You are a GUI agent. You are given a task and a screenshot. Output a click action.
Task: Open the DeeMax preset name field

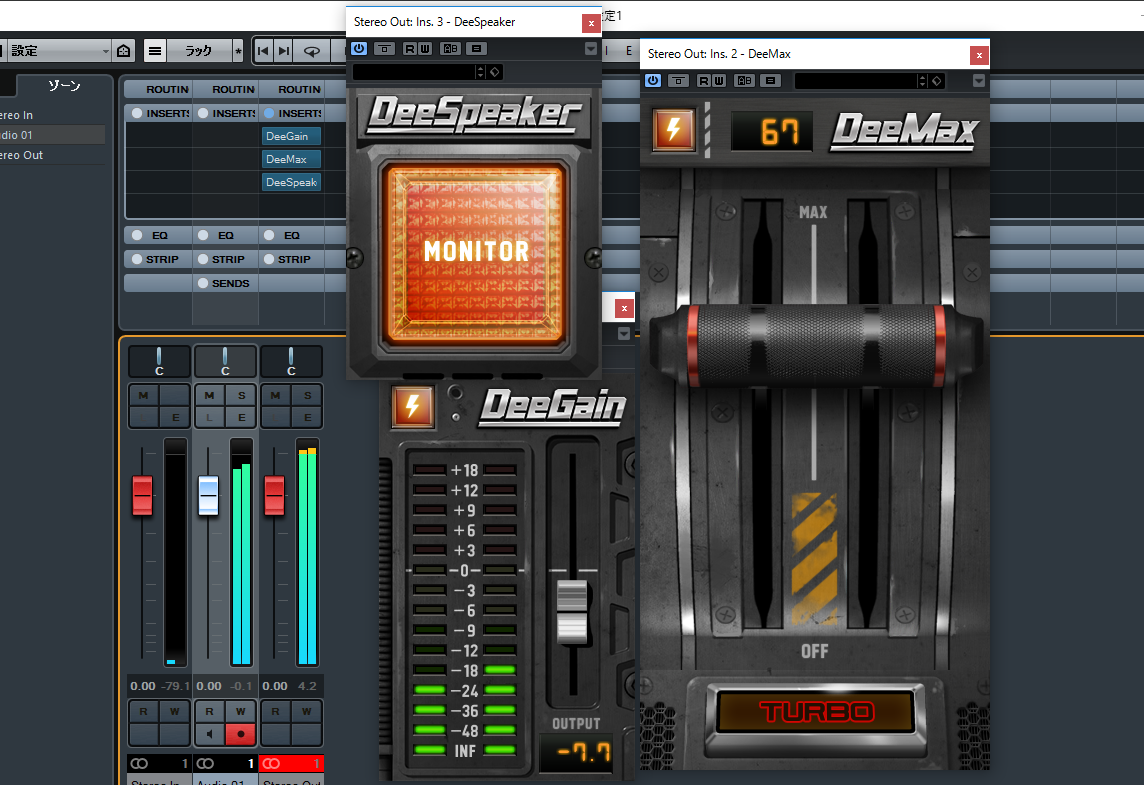point(856,81)
